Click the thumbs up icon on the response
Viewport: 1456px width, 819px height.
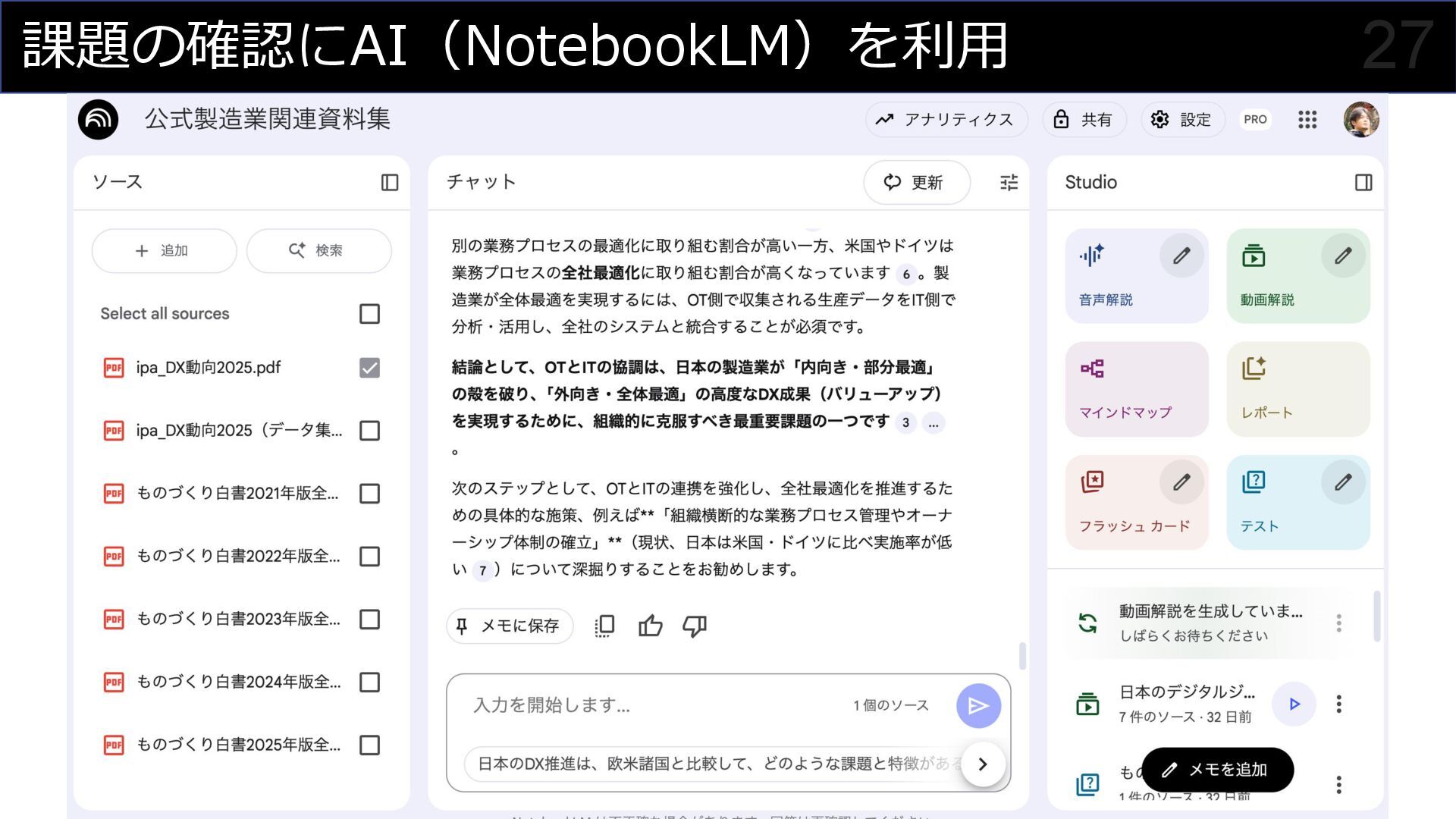point(650,626)
